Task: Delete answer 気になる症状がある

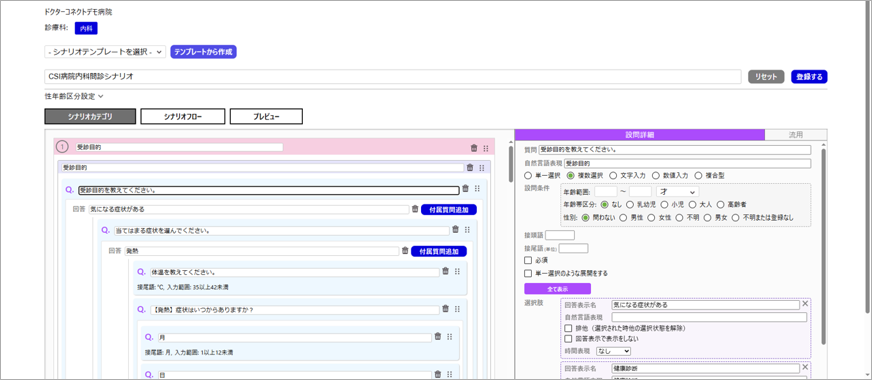Action: [x=415, y=209]
